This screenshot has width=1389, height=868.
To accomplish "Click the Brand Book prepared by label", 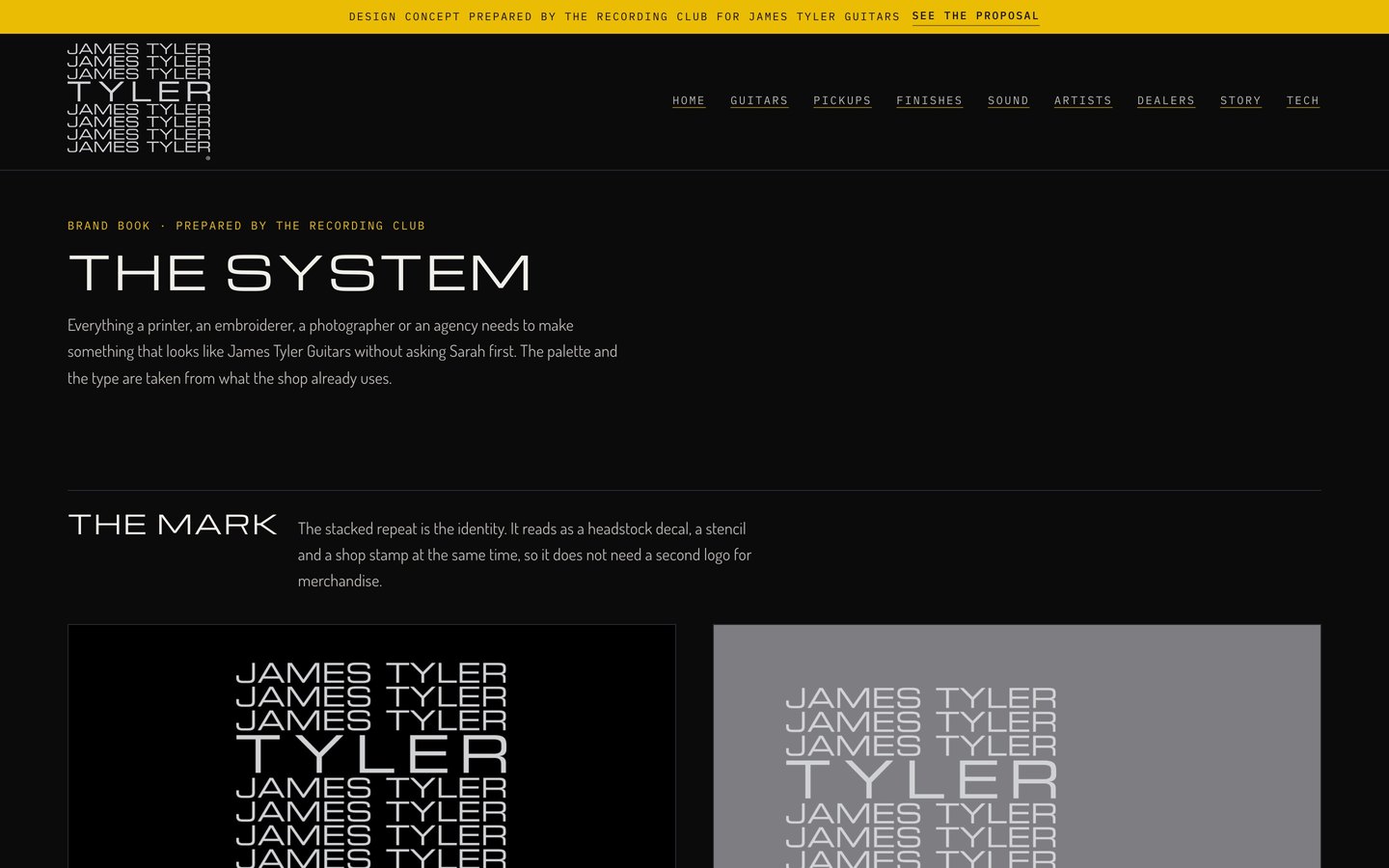I will 246,226.
